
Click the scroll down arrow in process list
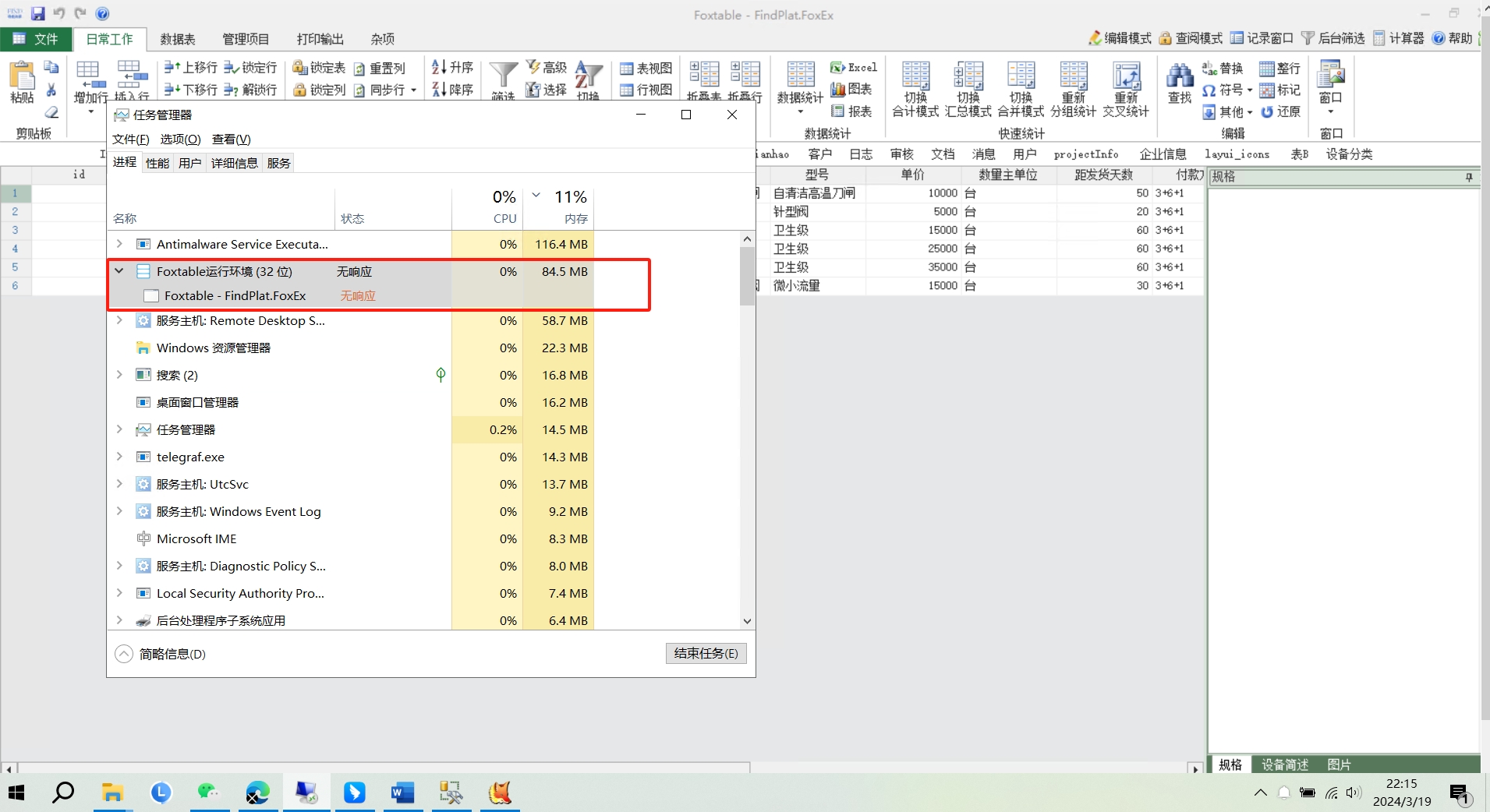(x=747, y=621)
